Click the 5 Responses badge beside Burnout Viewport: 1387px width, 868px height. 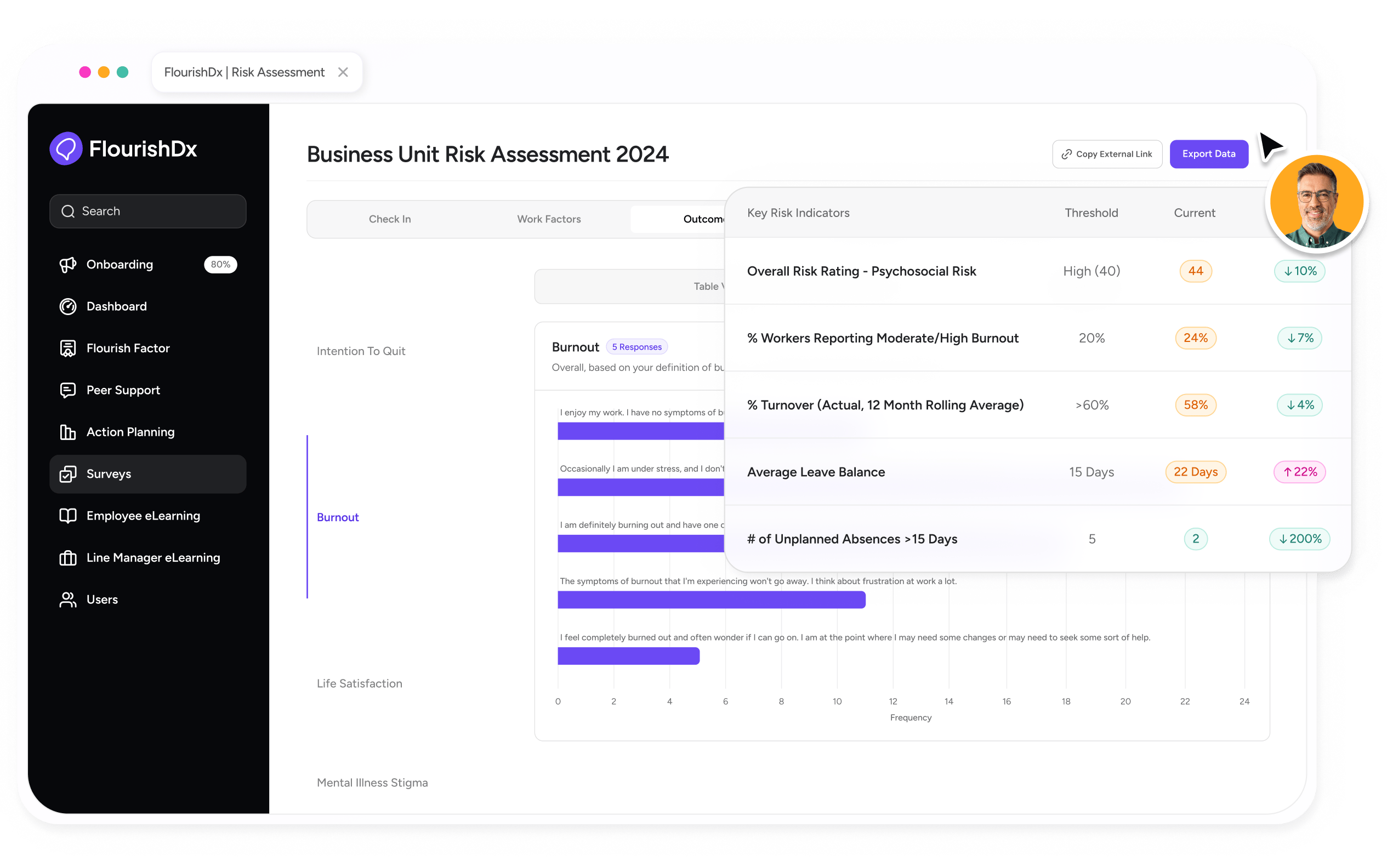click(x=637, y=347)
